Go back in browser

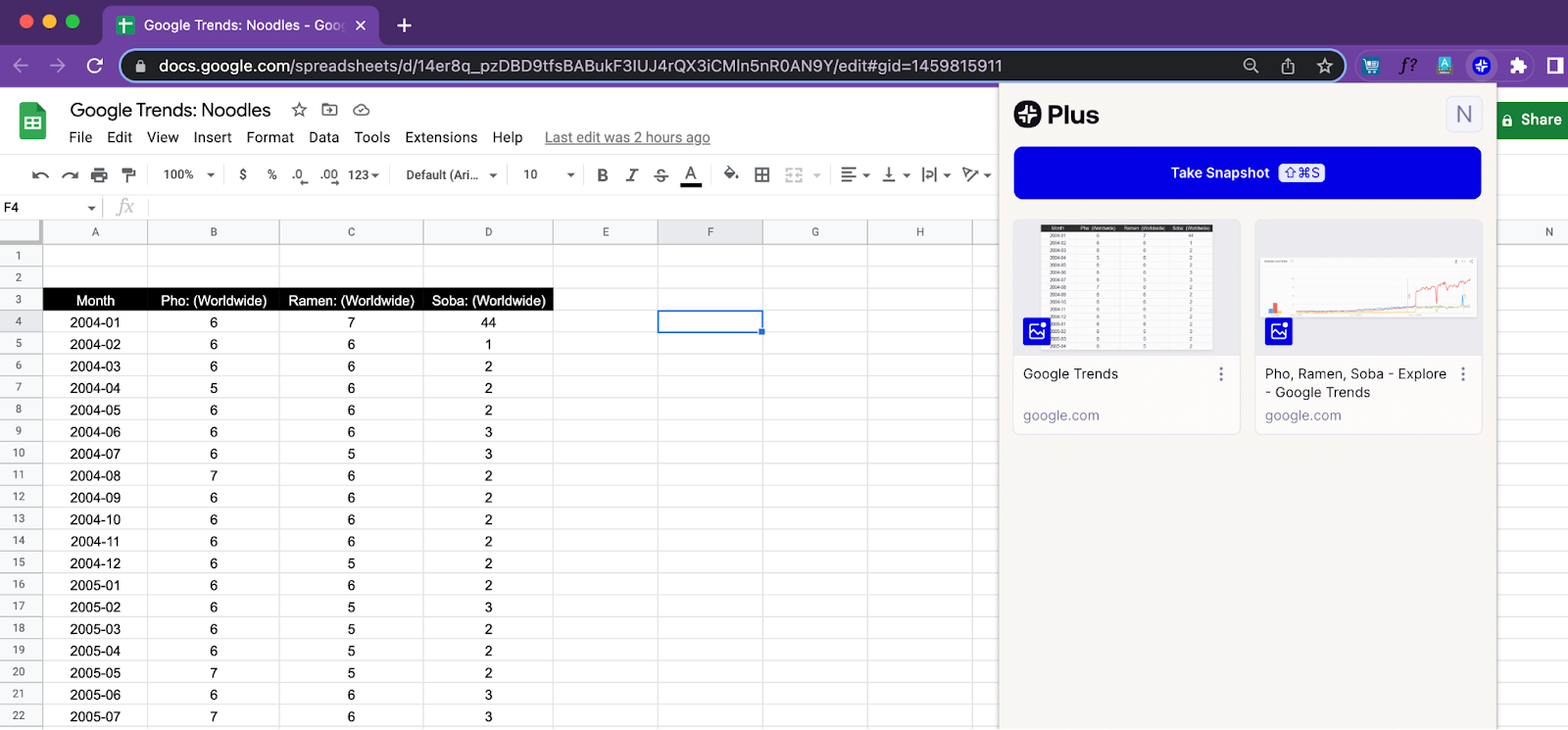[21, 66]
